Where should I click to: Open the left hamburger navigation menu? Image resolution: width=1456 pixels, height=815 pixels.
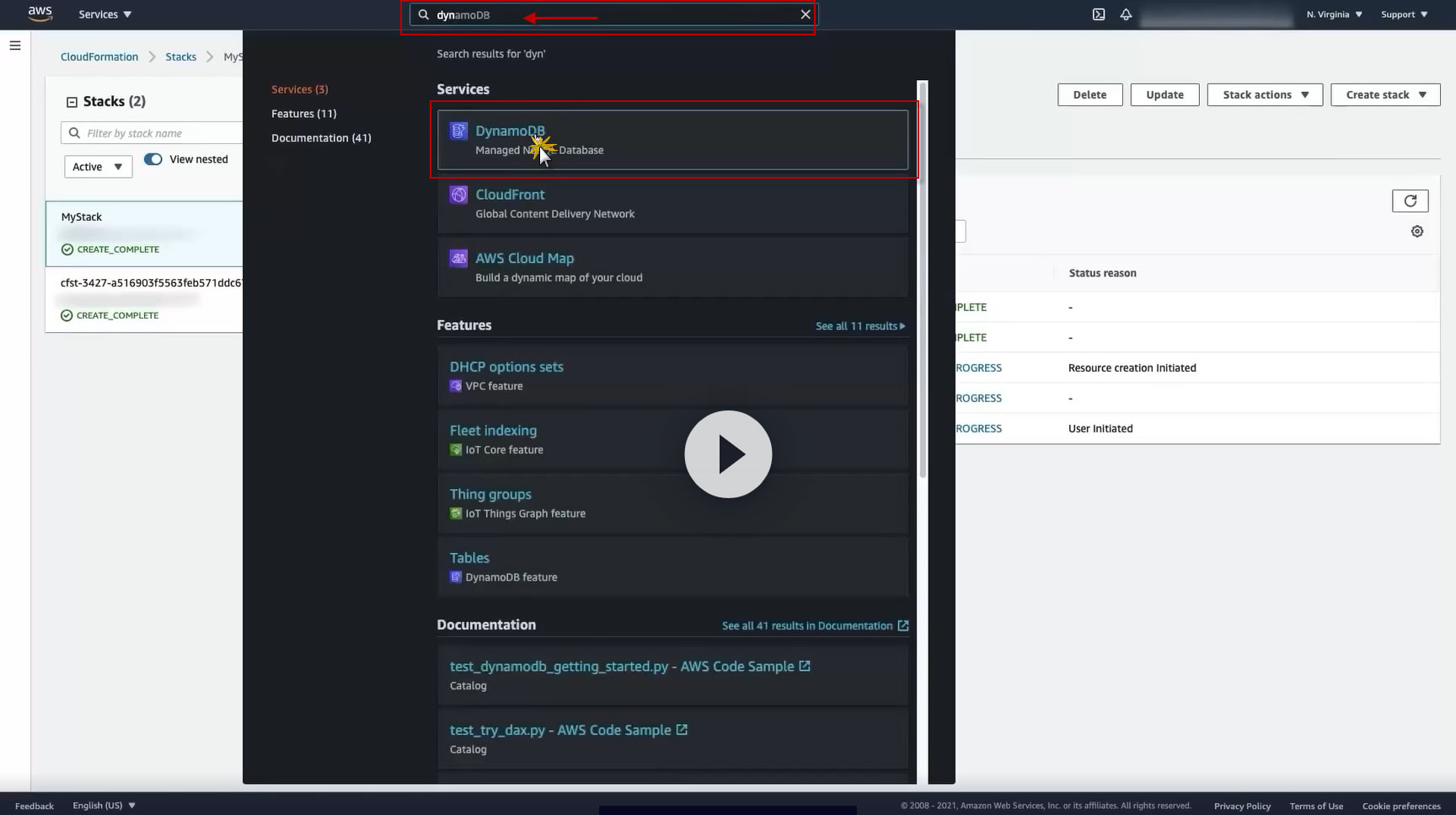15,46
